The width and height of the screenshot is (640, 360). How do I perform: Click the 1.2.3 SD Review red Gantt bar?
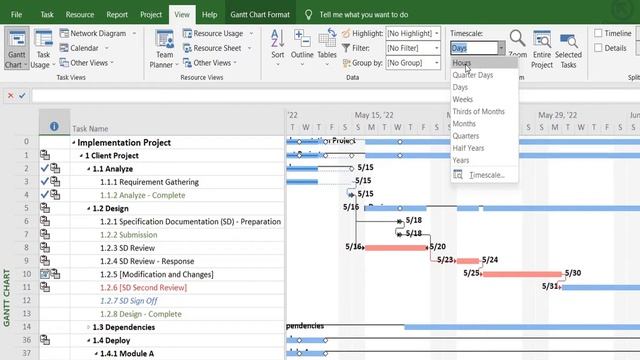(x=396, y=247)
